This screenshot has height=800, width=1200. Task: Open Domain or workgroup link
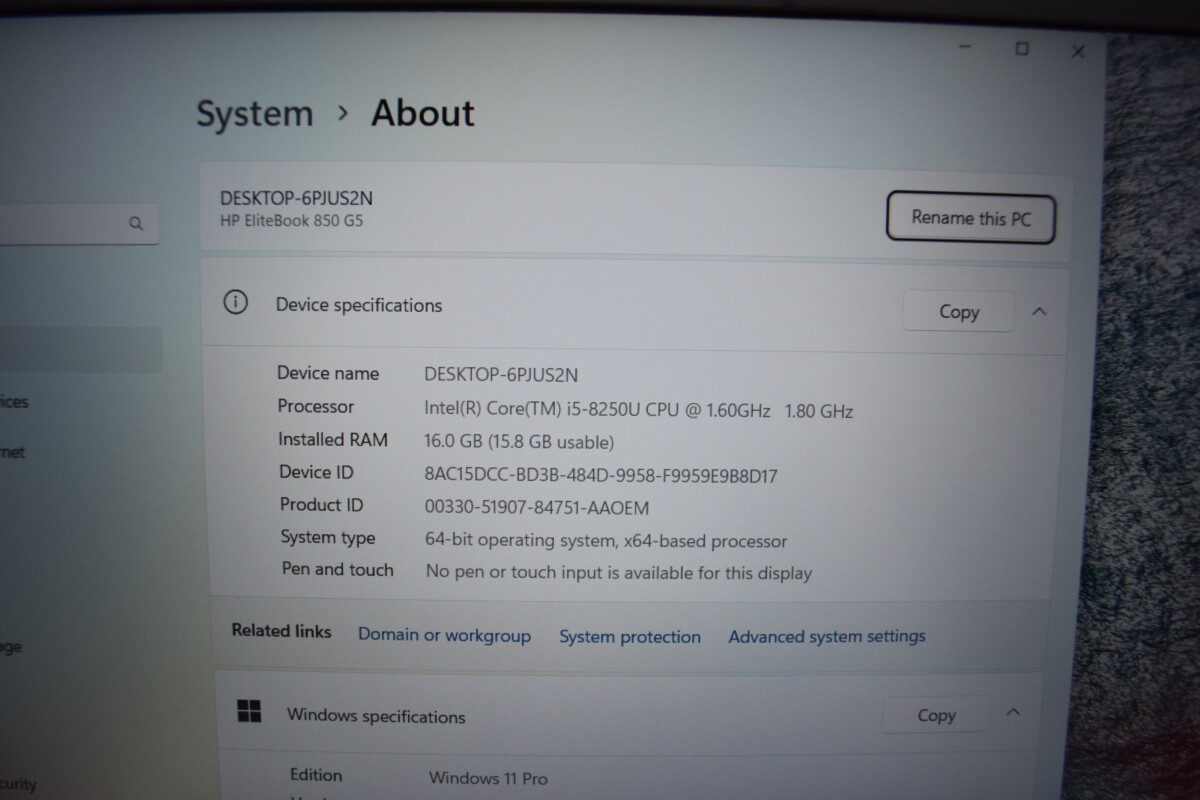(444, 636)
